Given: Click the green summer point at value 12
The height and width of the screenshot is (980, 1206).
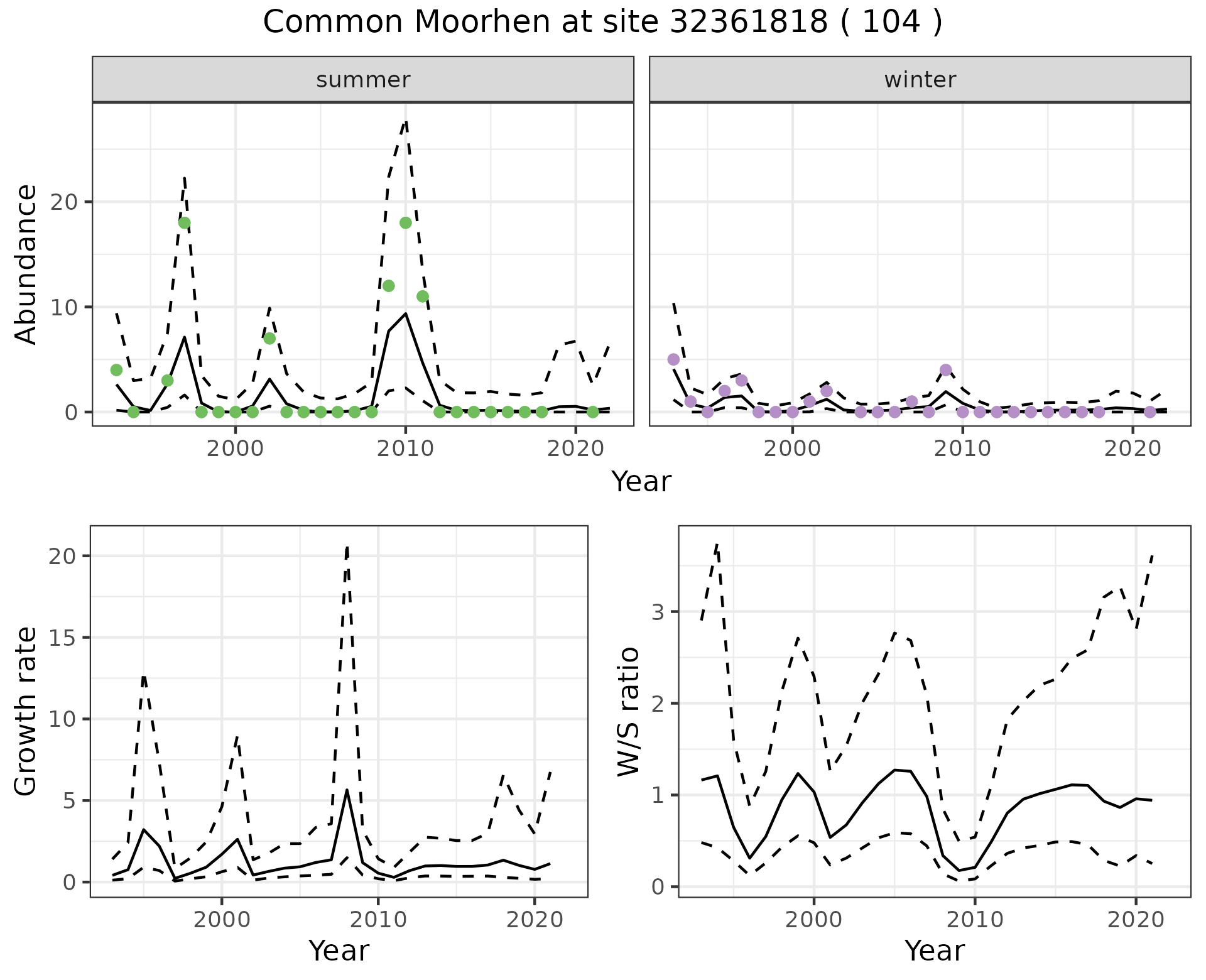Looking at the screenshot, I should [388, 286].
